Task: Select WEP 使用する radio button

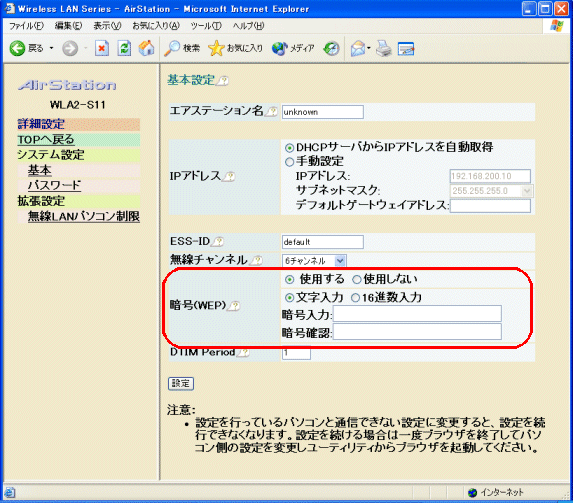Action: (x=289, y=280)
